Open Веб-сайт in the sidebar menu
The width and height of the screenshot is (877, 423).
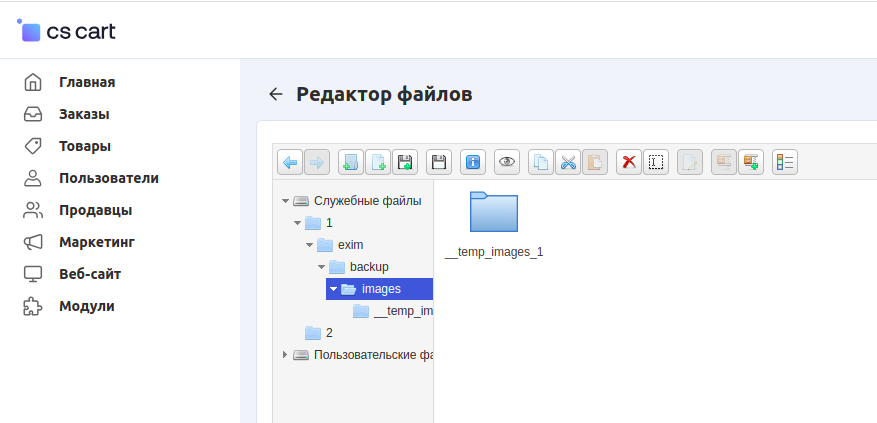click(x=90, y=274)
